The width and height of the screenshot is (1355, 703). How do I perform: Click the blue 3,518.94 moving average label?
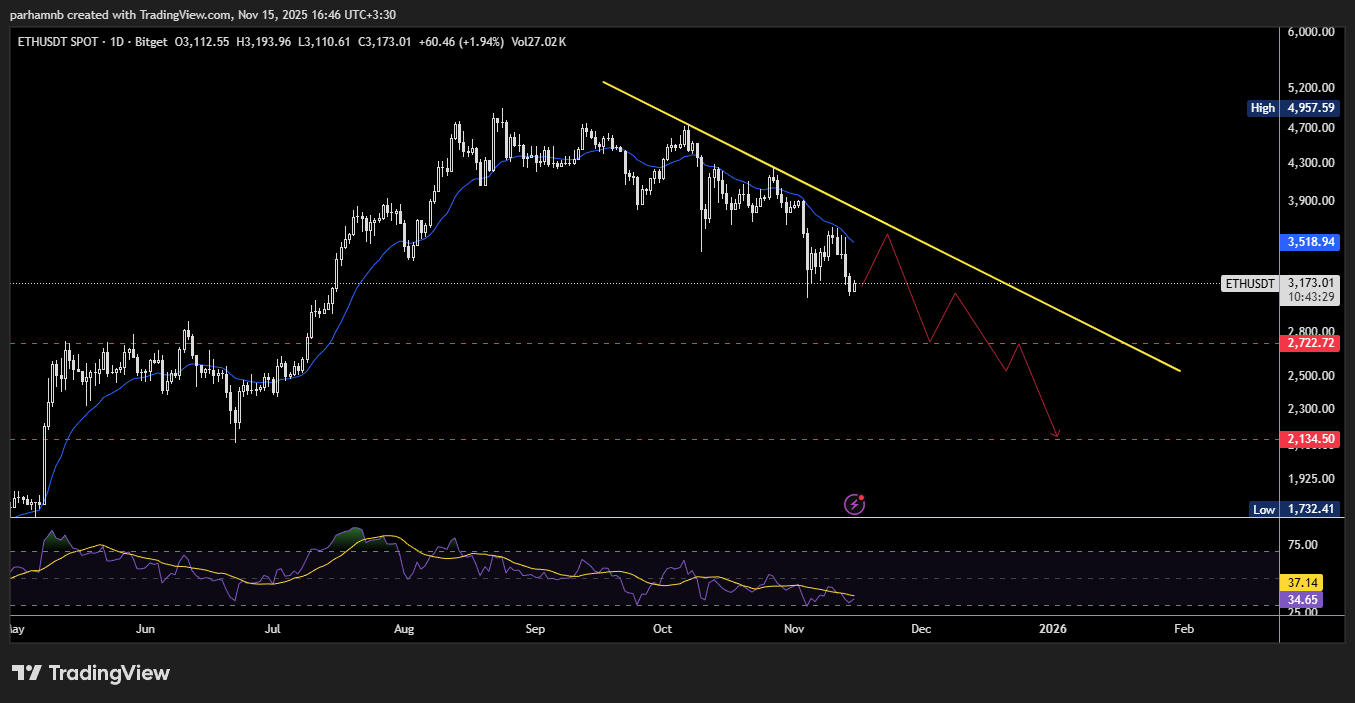point(1310,242)
